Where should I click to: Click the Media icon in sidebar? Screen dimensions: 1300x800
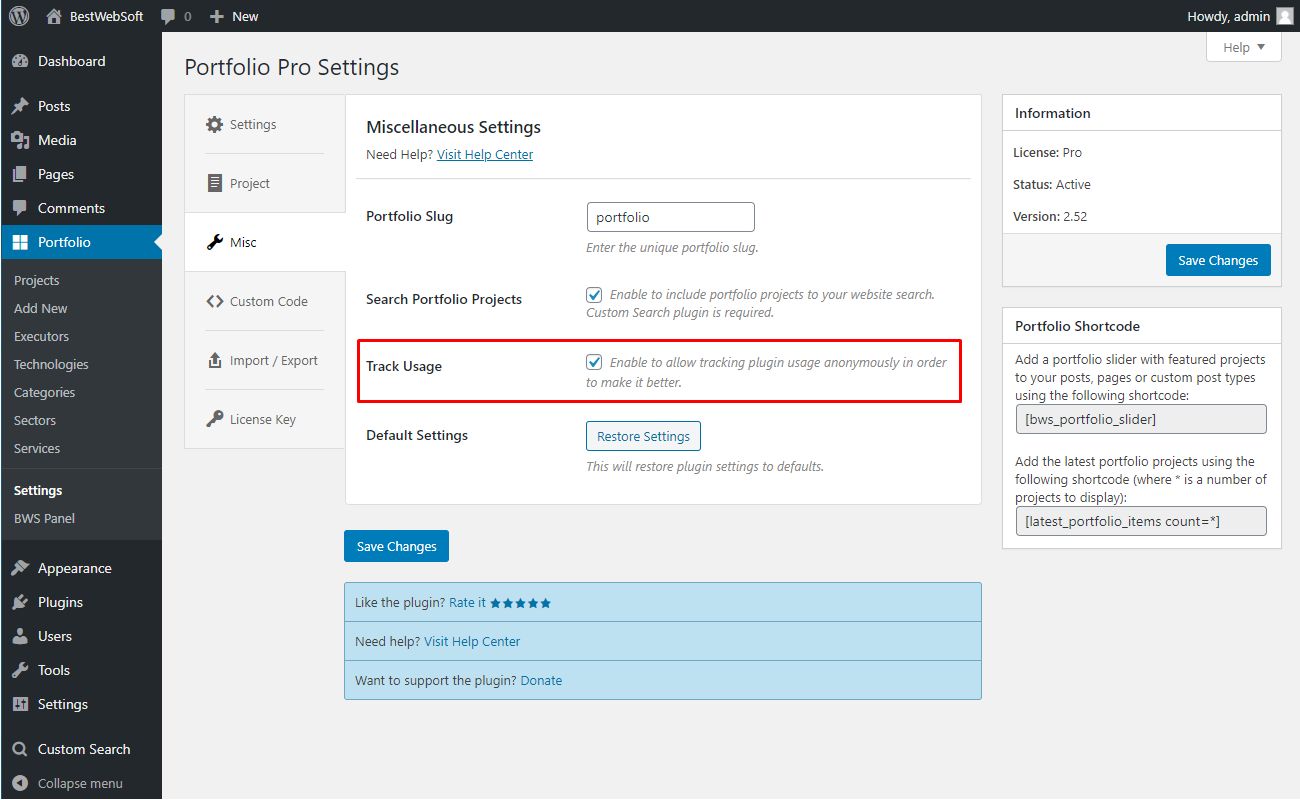[x=20, y=140]
